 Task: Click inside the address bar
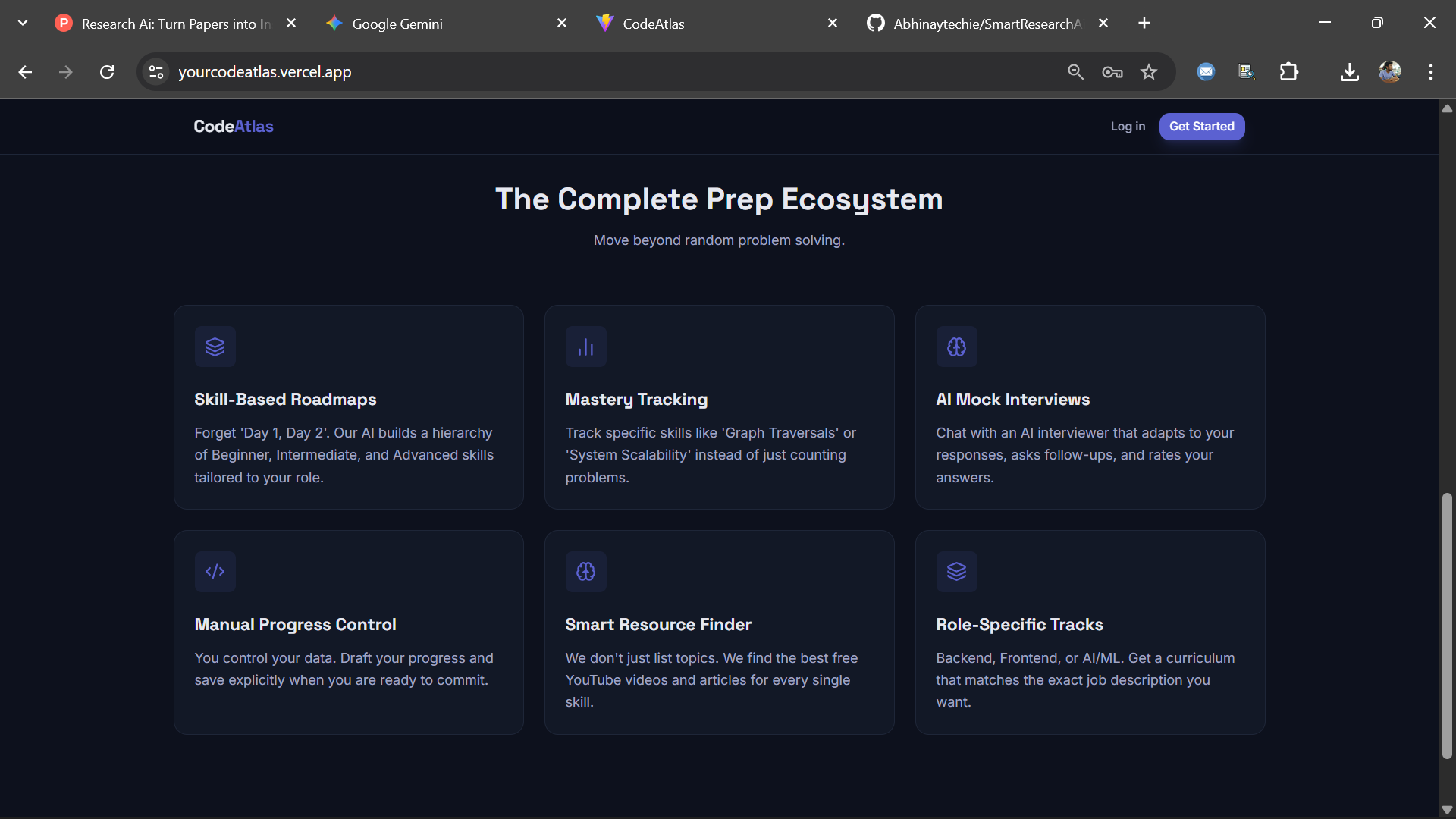click(x=531, y=72)
